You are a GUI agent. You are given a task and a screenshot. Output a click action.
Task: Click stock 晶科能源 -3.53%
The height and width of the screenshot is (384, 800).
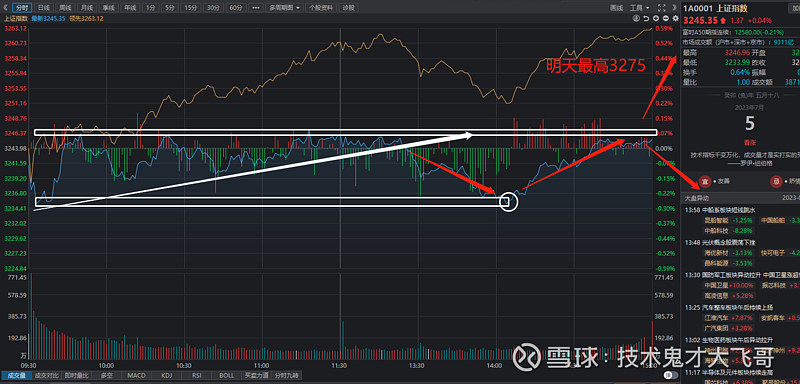point(729,263)
